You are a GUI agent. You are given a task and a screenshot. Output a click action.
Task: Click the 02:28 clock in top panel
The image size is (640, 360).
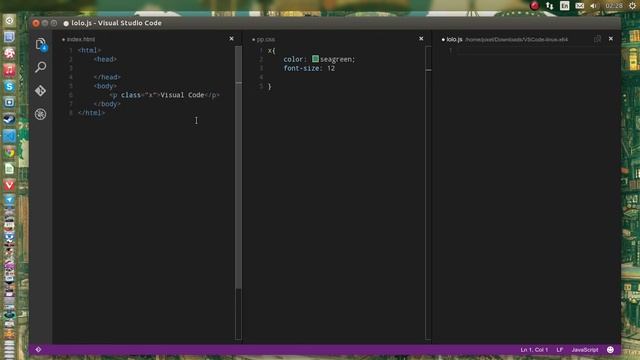point(614,6)
